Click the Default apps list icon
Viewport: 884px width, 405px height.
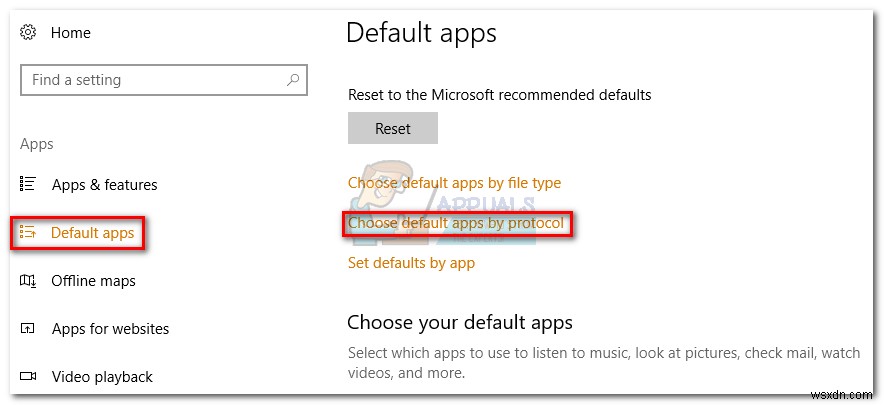[28, 232]
